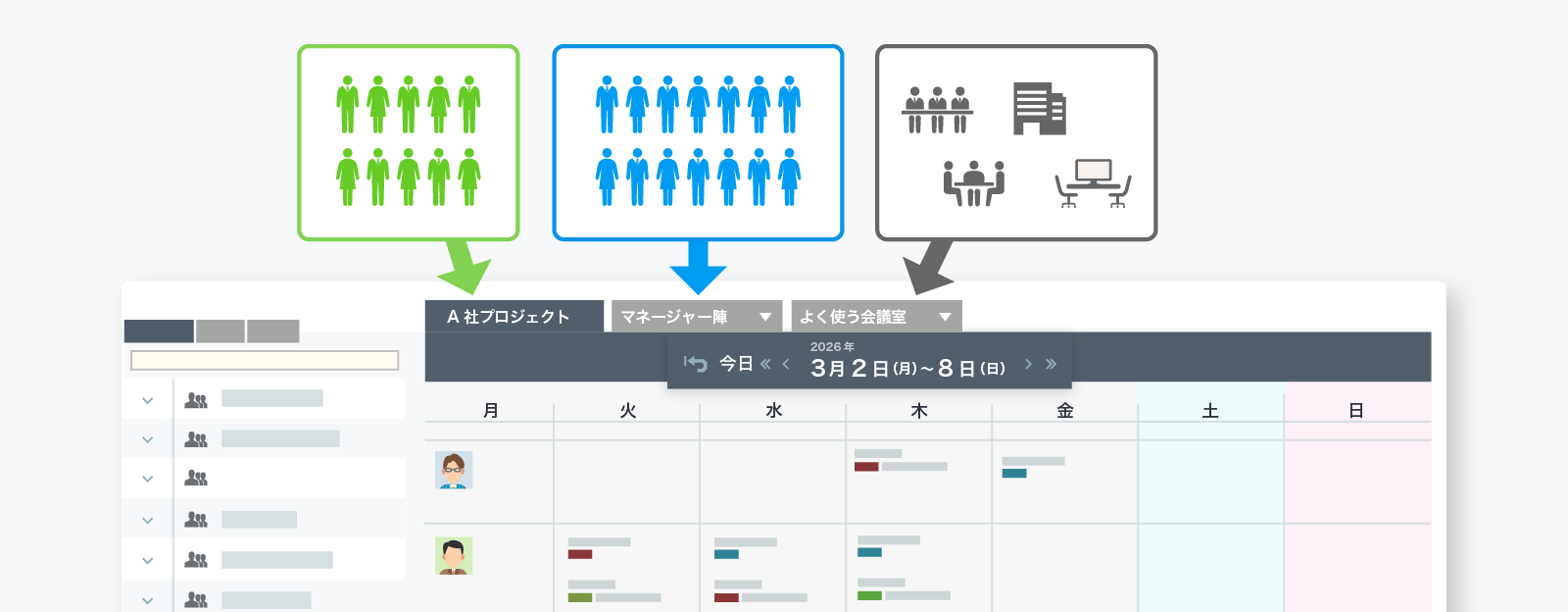This screenshot has height=612, width=1568.
Task: Expand the fourth sidebar group chevron
Action: coord(148,520)
